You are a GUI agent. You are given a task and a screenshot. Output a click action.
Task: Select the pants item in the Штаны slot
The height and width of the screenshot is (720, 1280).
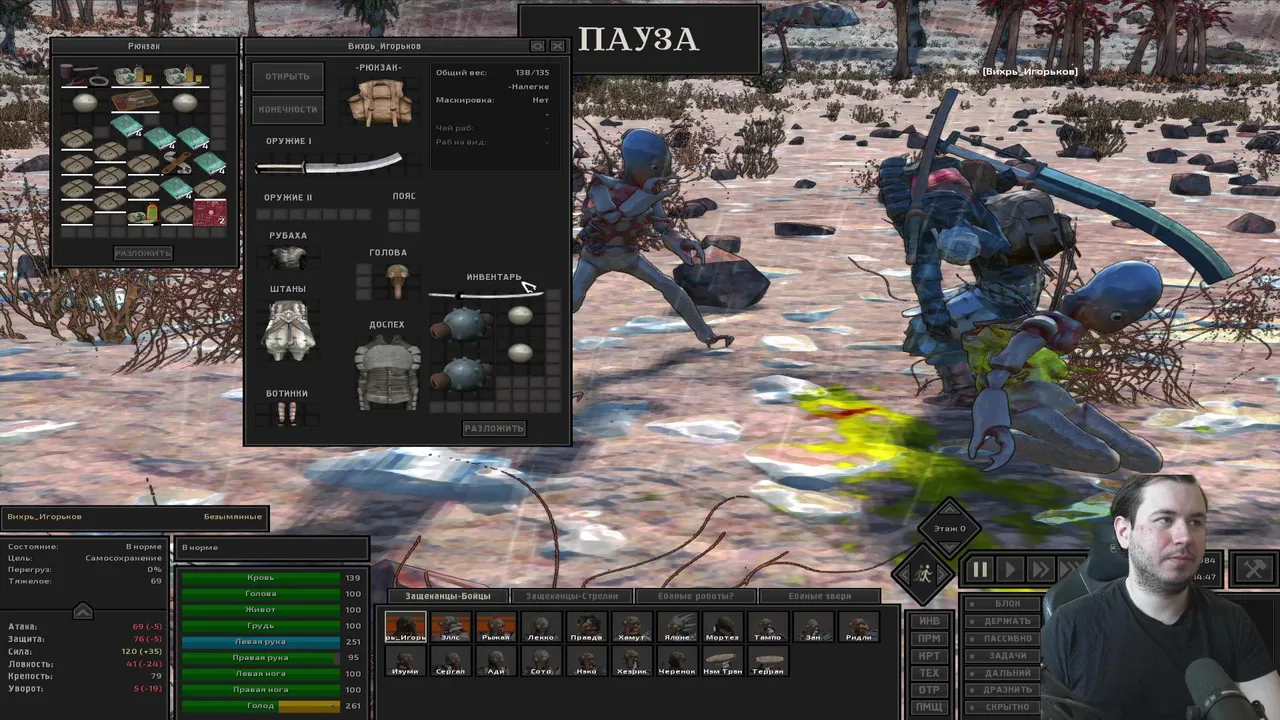tap(289, 330)
